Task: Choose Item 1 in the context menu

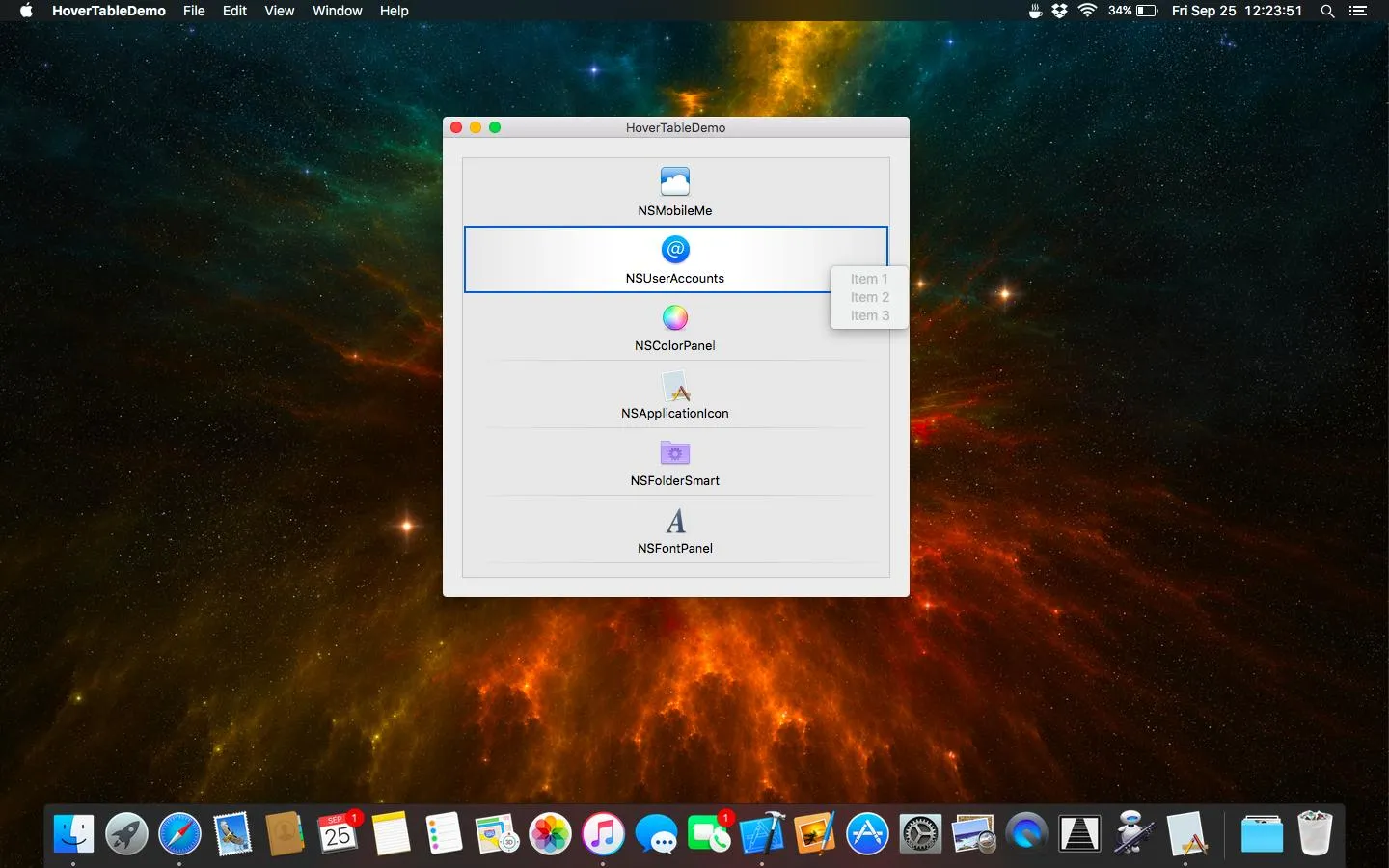Action: click(x=869, y=279)
